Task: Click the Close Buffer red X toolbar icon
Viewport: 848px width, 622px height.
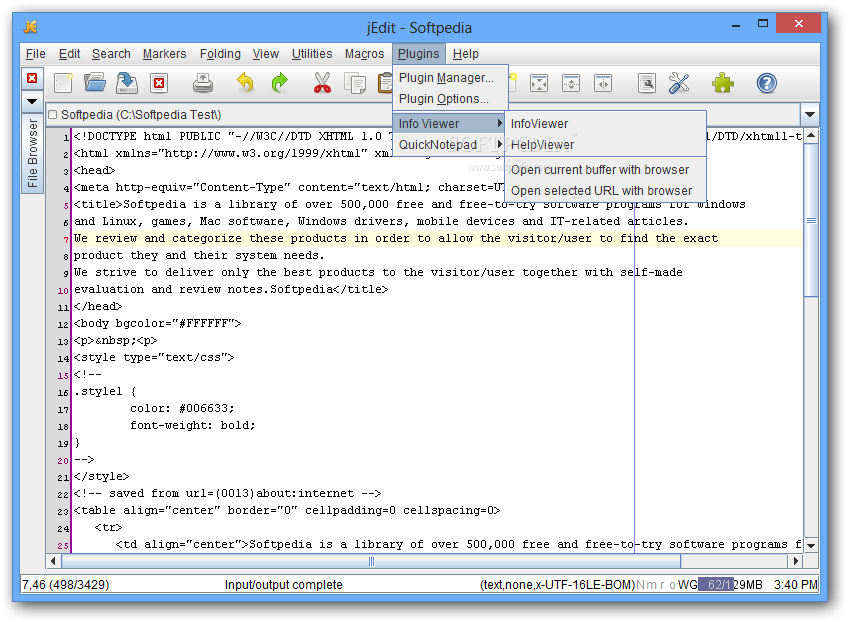Action: point(159,83)
